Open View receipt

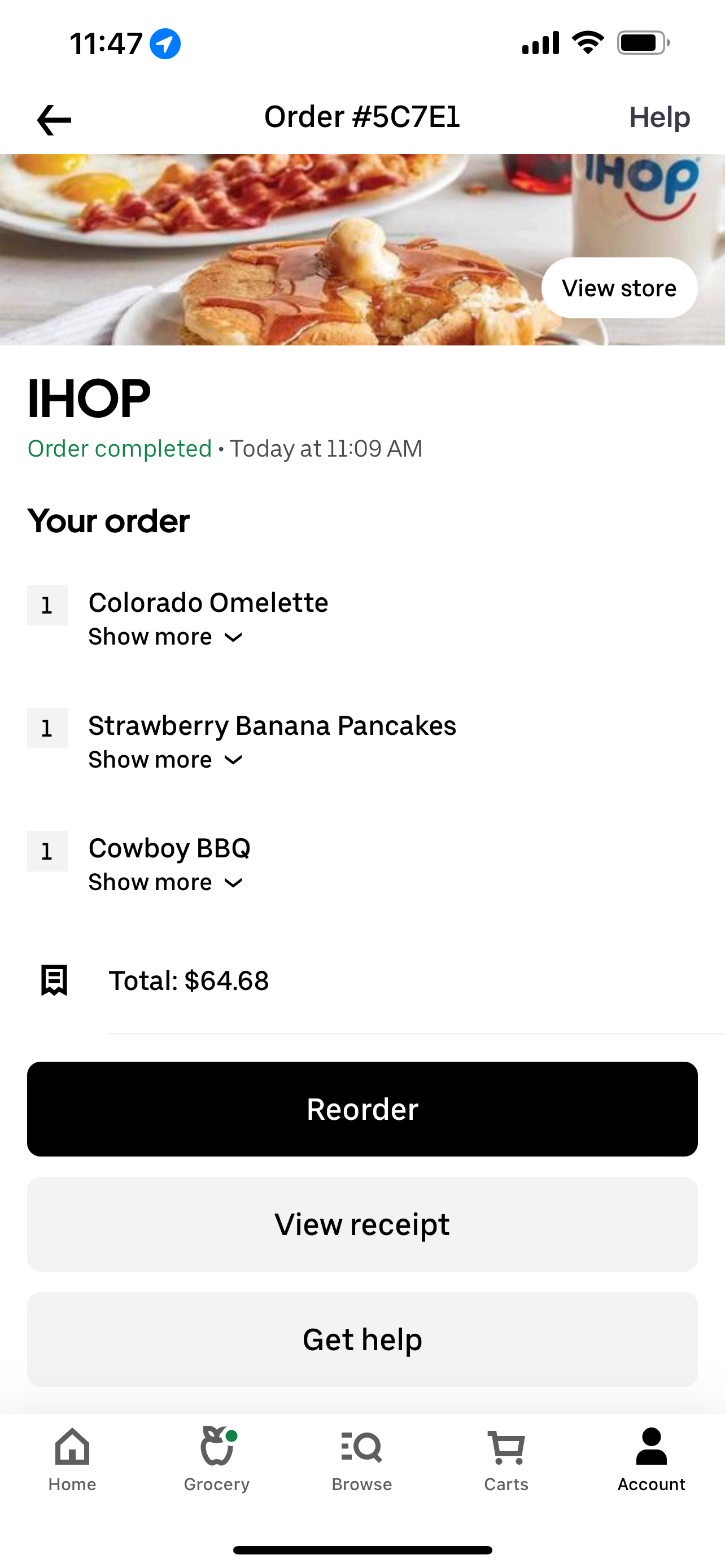pos(362,1224)
